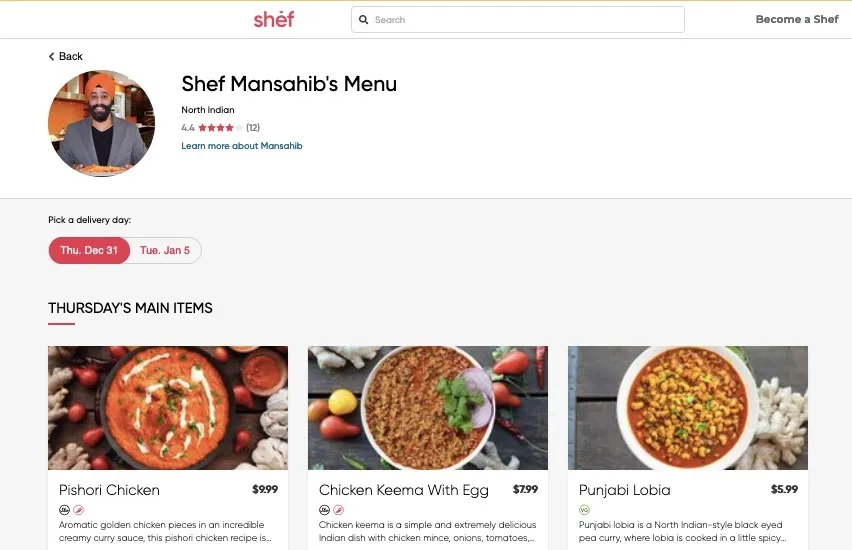The image size is (852, 550).
Task: Click the spicy chili icon under Pishori Chicken
Action: (79, 510)
